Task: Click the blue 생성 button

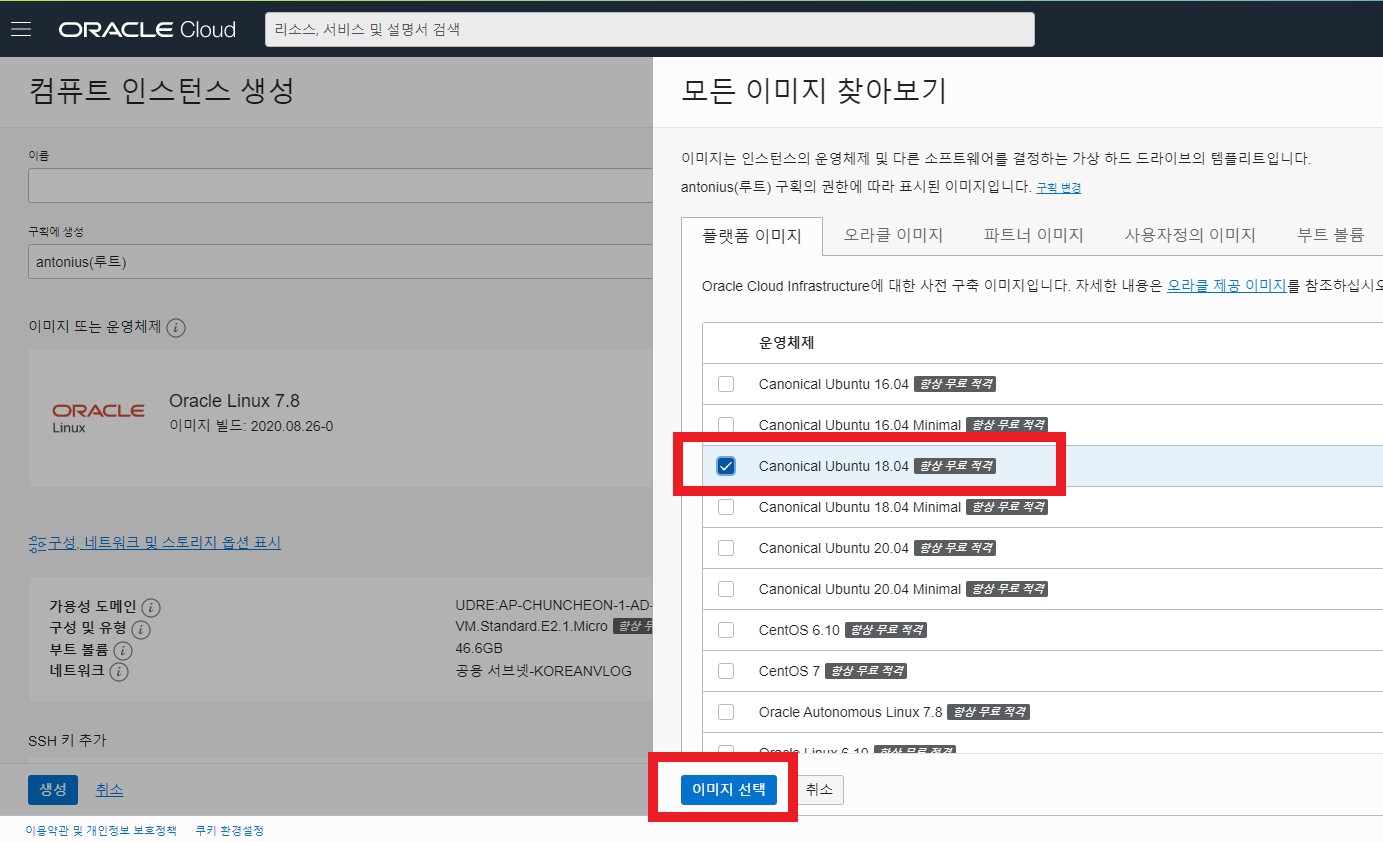Action: tap(53, 790)
